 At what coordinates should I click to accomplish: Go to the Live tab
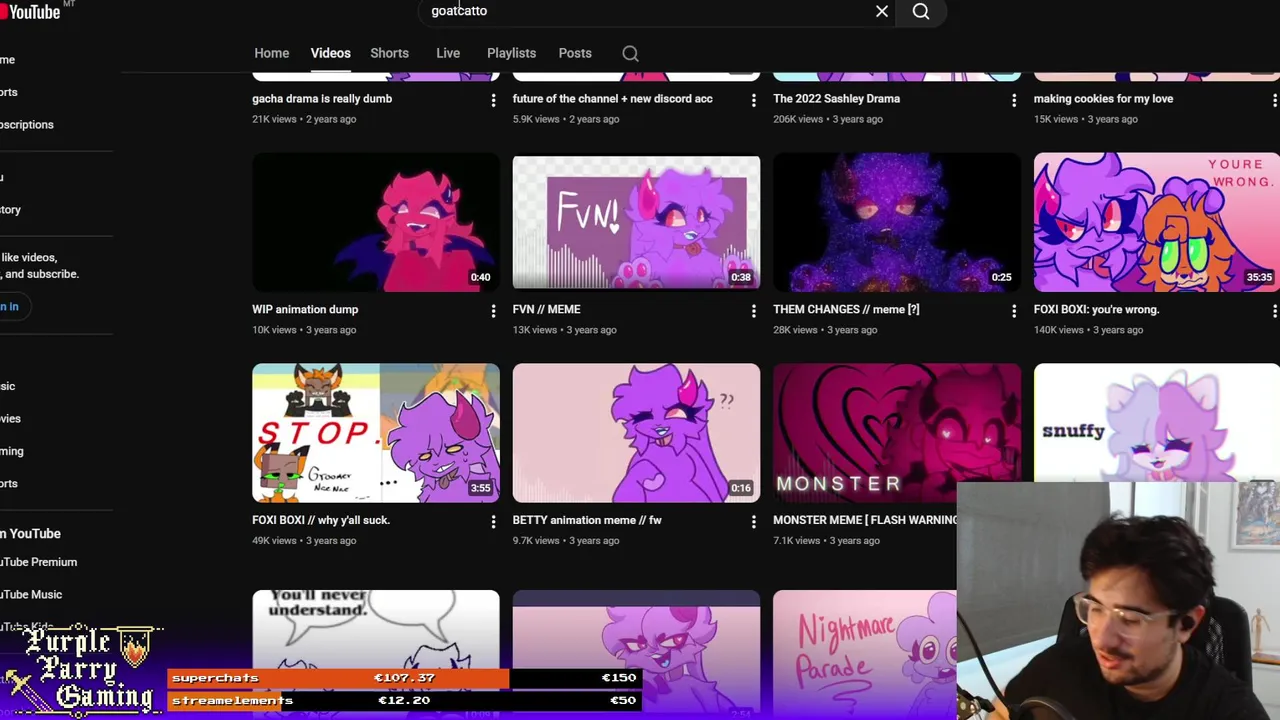click(x=448, y=53)
